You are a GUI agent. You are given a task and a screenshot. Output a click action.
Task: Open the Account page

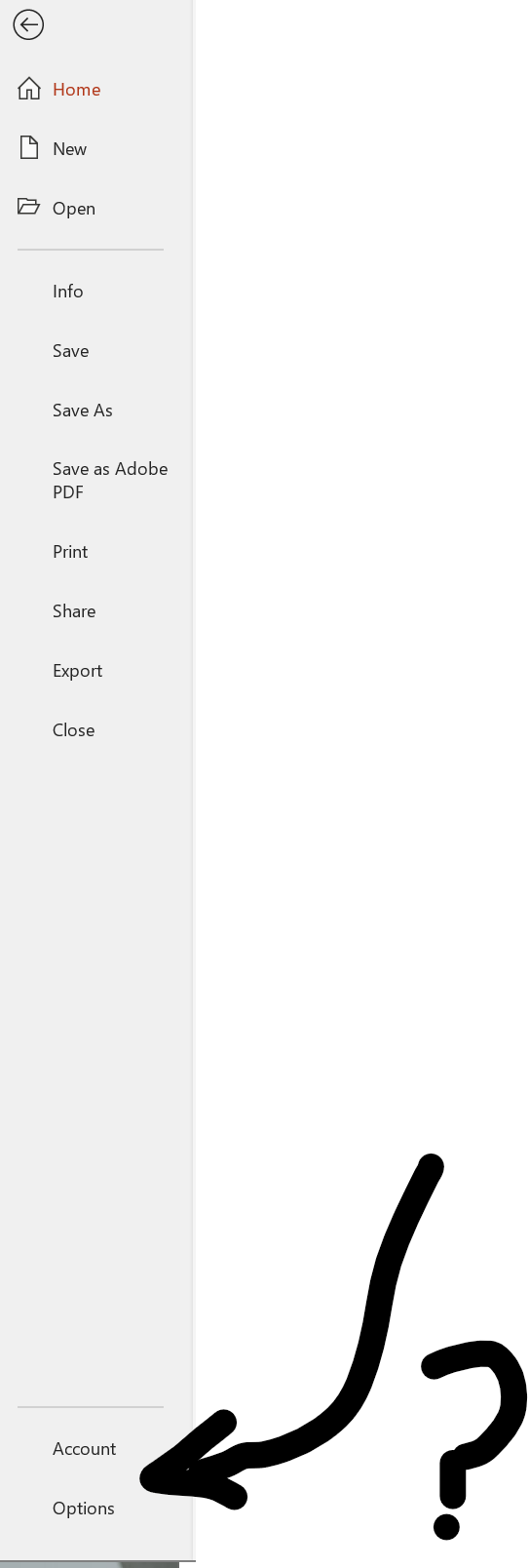[x=85, y=1449]
